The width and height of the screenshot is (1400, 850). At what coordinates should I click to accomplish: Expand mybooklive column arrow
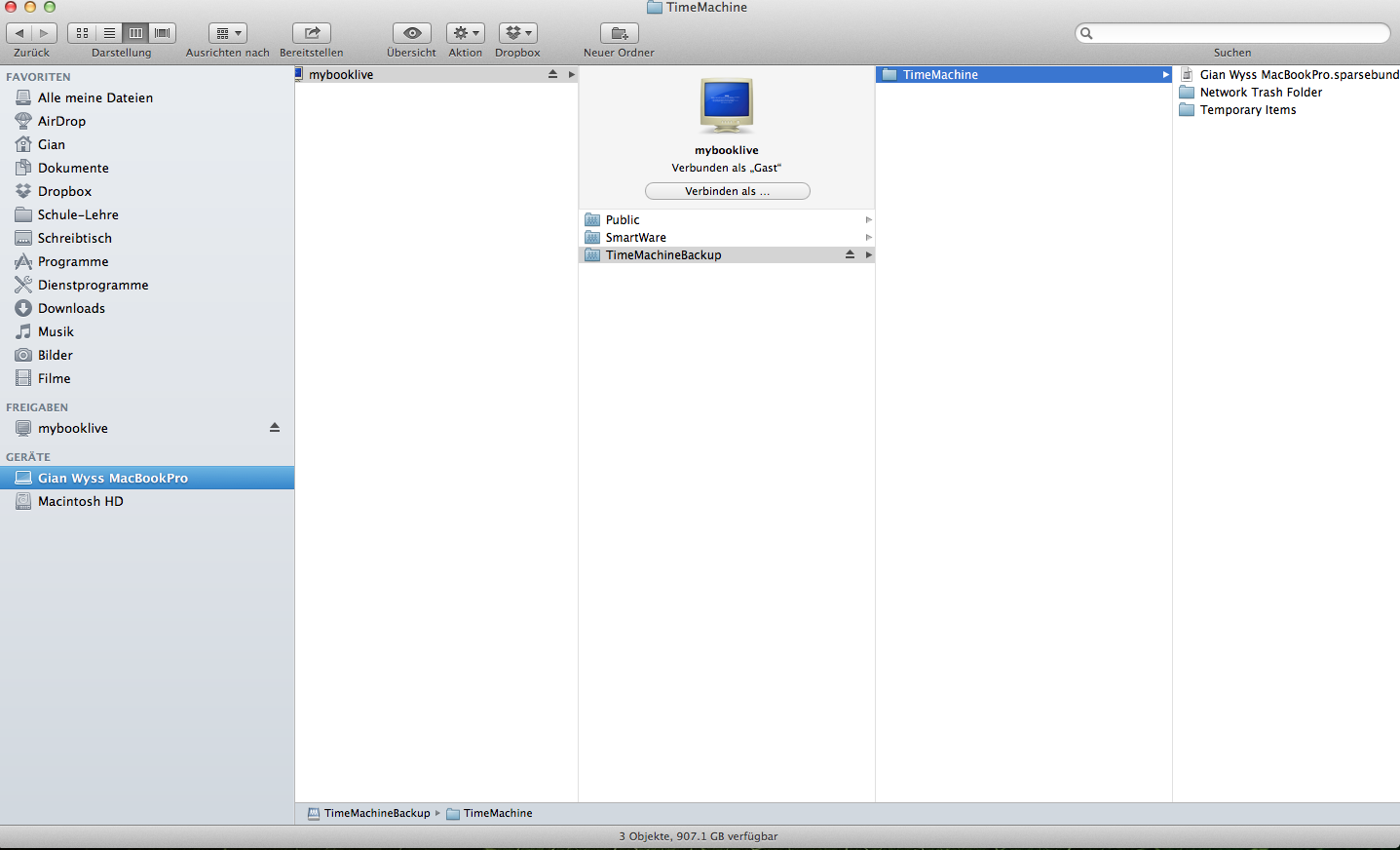click(x=572, y=74)
